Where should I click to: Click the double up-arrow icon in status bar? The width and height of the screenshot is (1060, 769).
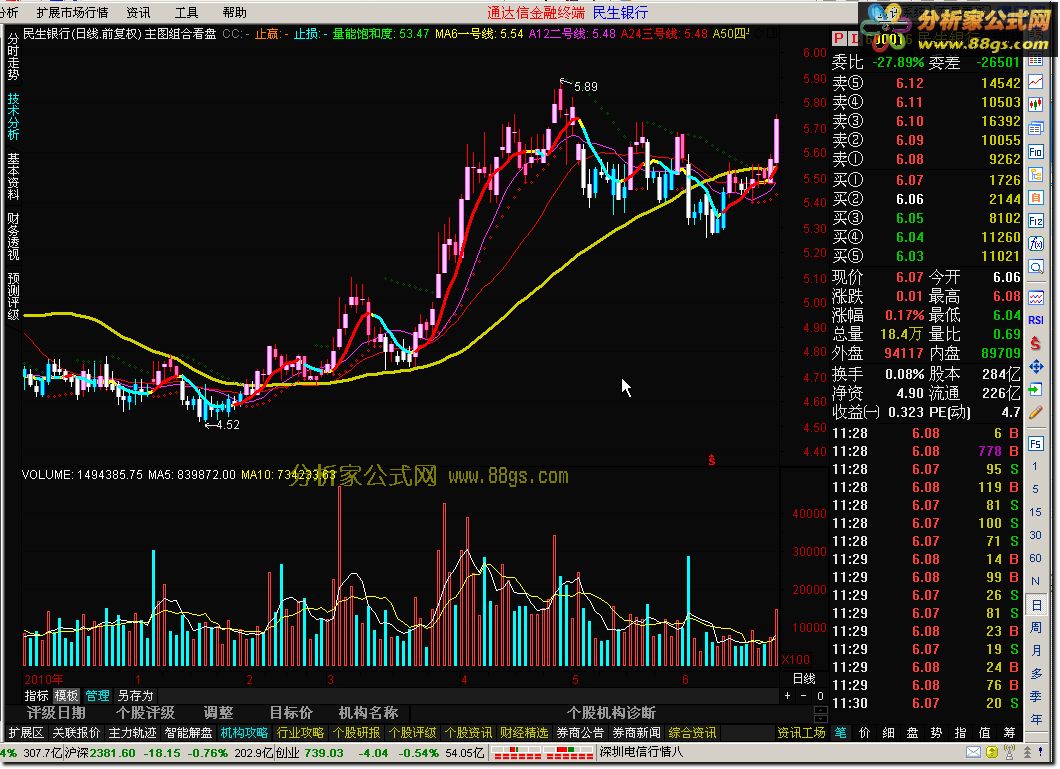coord(1028,751)
